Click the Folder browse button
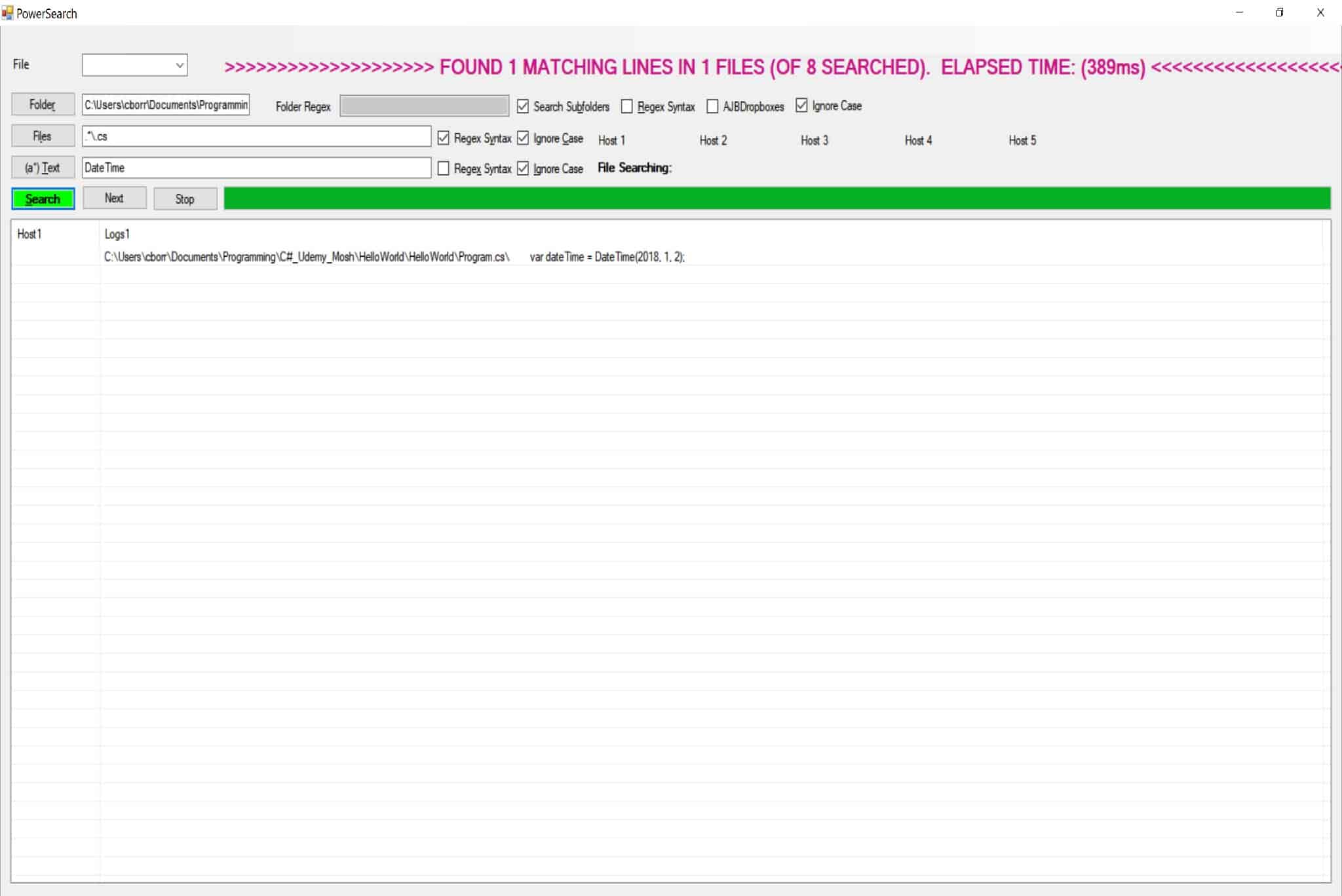Screen dimensions: 1342x896 [43, 105]
